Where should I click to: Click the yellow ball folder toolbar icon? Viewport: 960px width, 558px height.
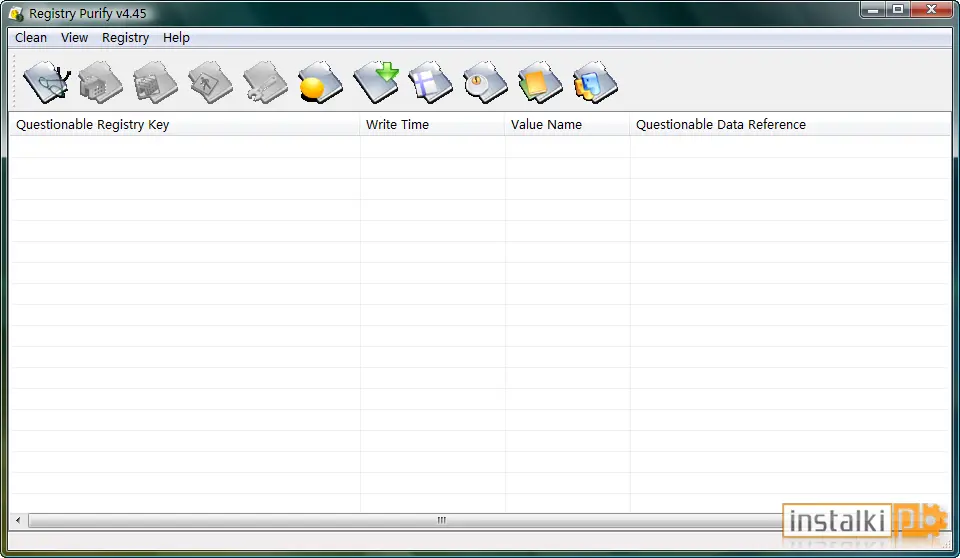tap(320, 82)
